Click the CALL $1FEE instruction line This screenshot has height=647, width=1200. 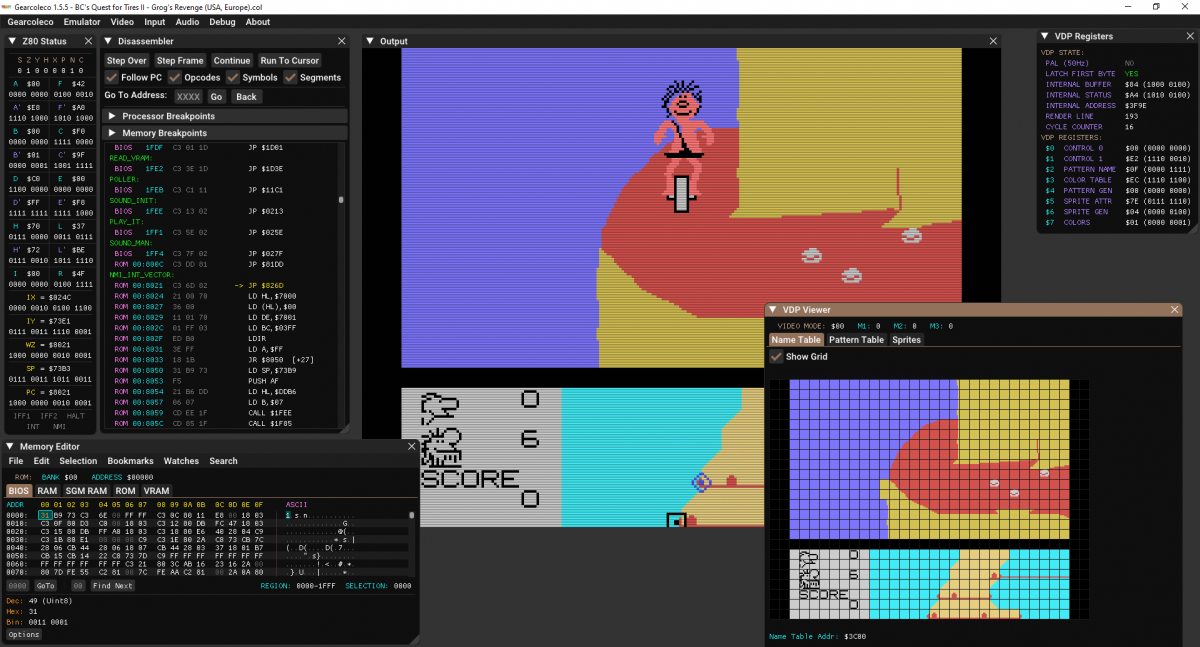coord(225,412)
